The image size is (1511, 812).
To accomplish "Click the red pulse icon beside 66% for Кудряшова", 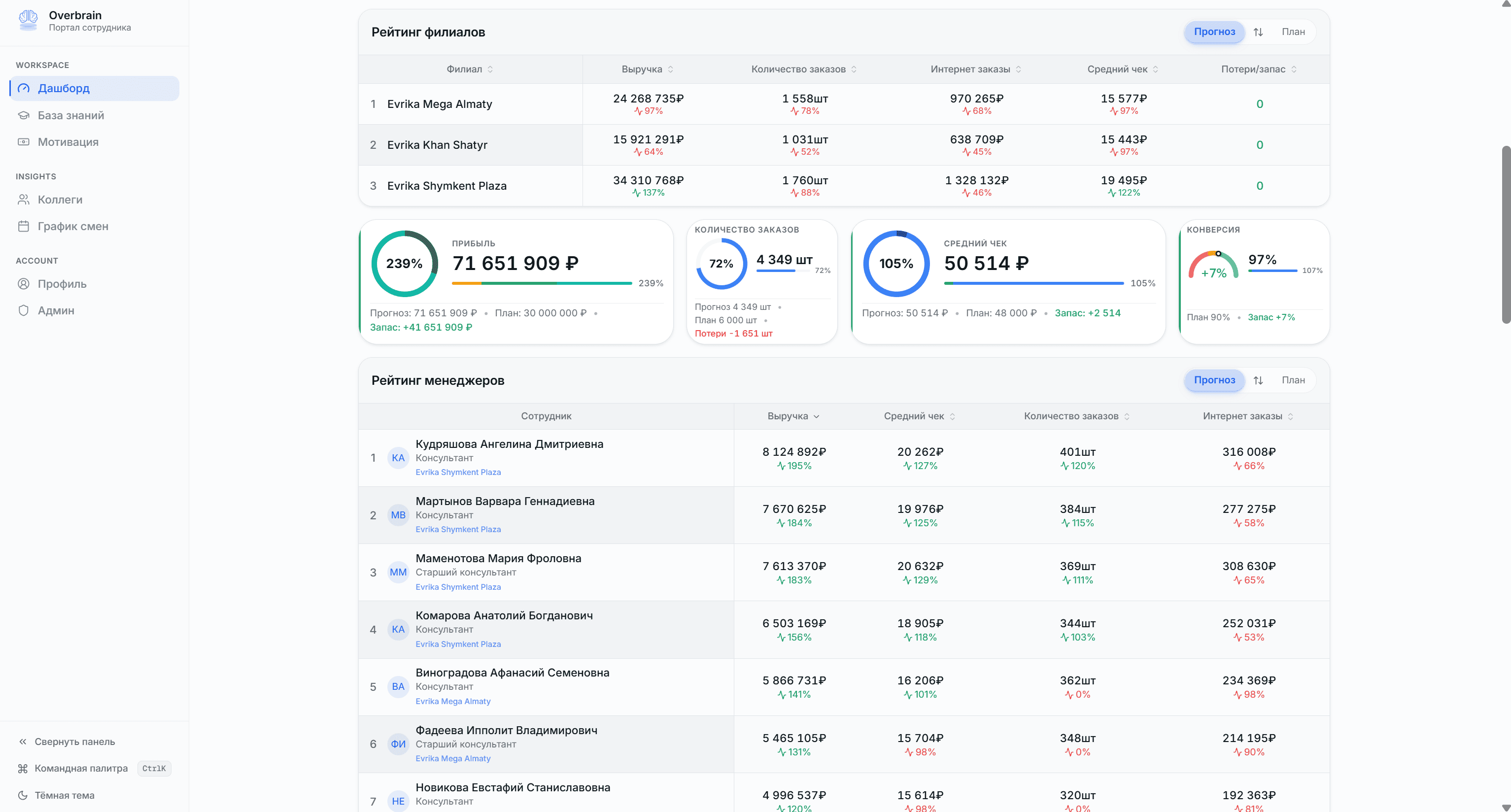I will 1237,466.
